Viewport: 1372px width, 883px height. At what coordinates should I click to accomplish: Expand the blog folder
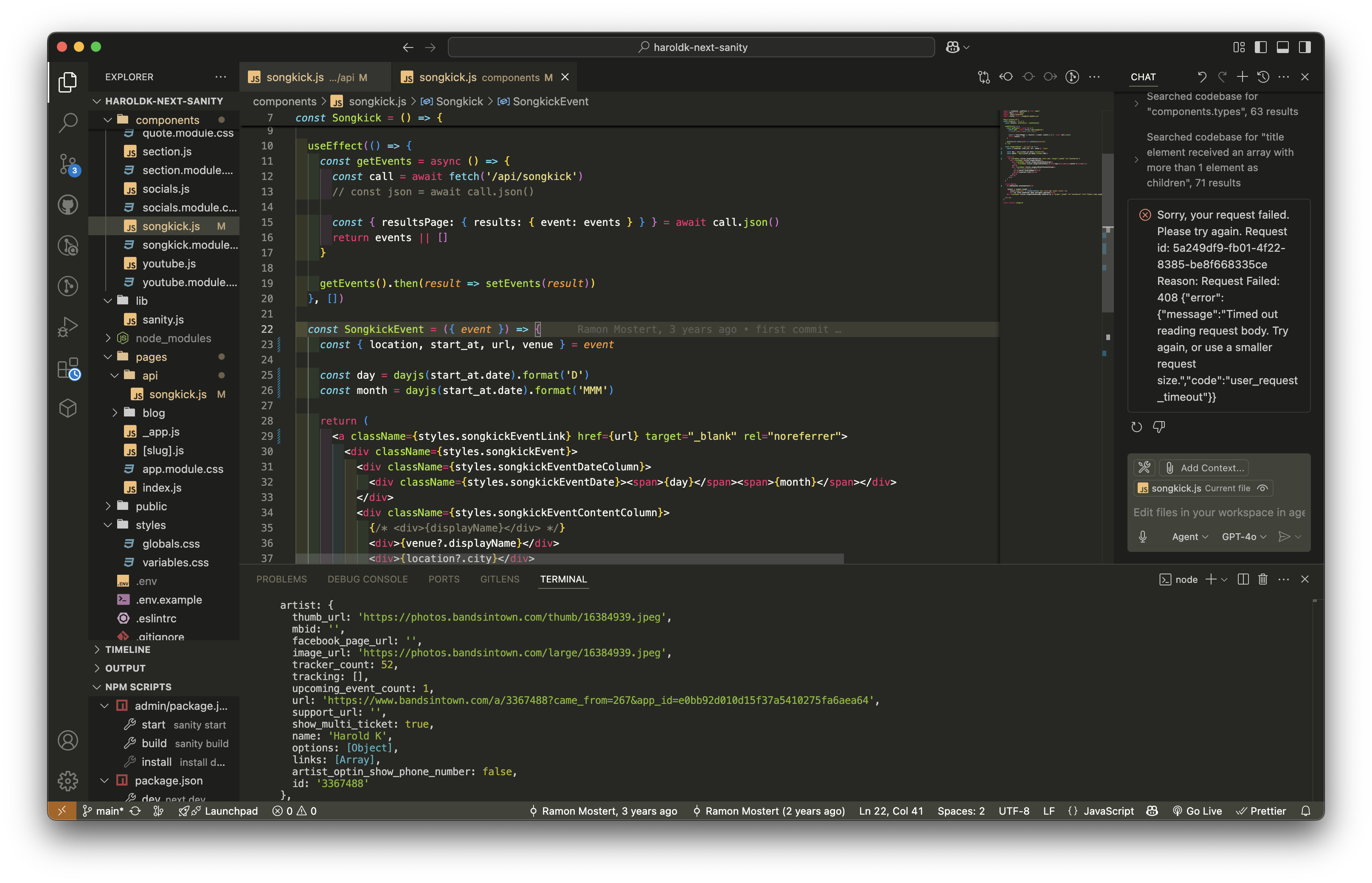point(115,413)
